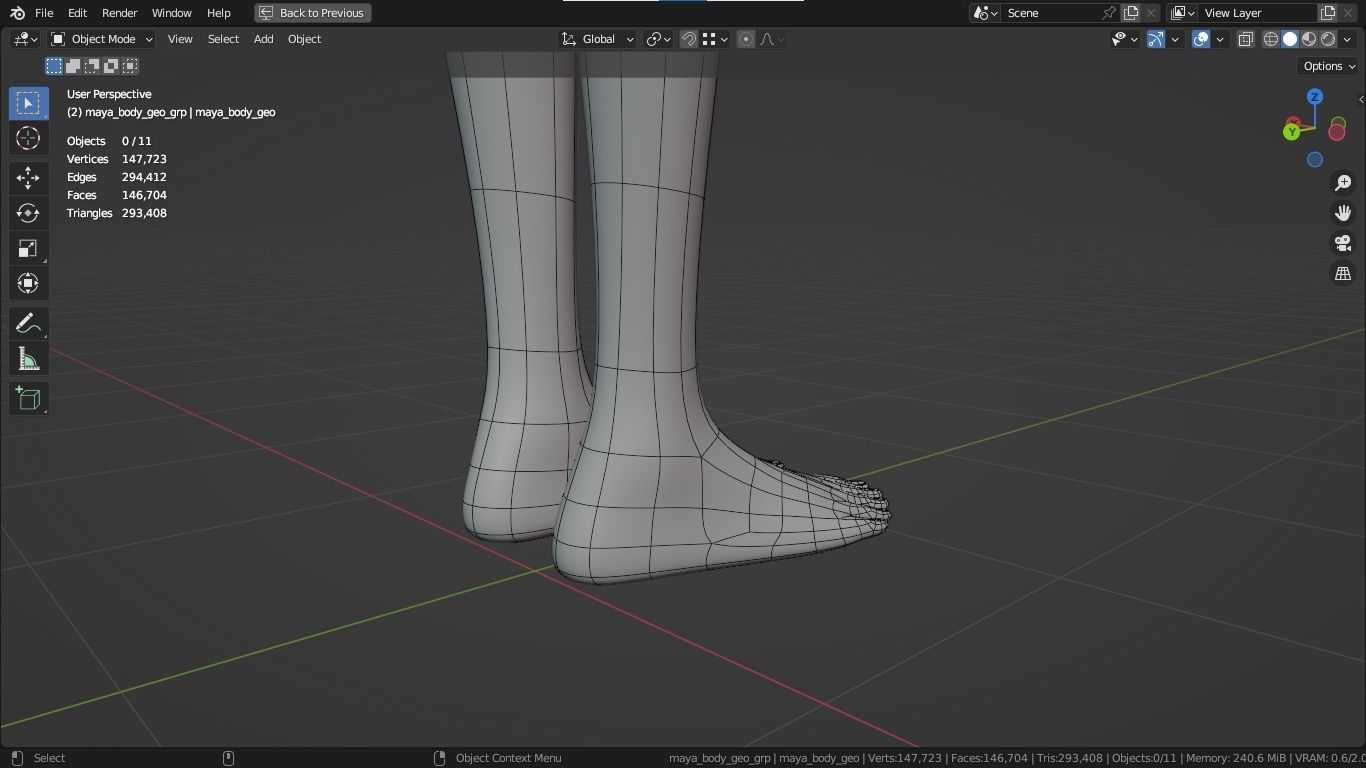1366x768 pixels.
Task: Open the editor type dropdown
Action: pos(25,39)
